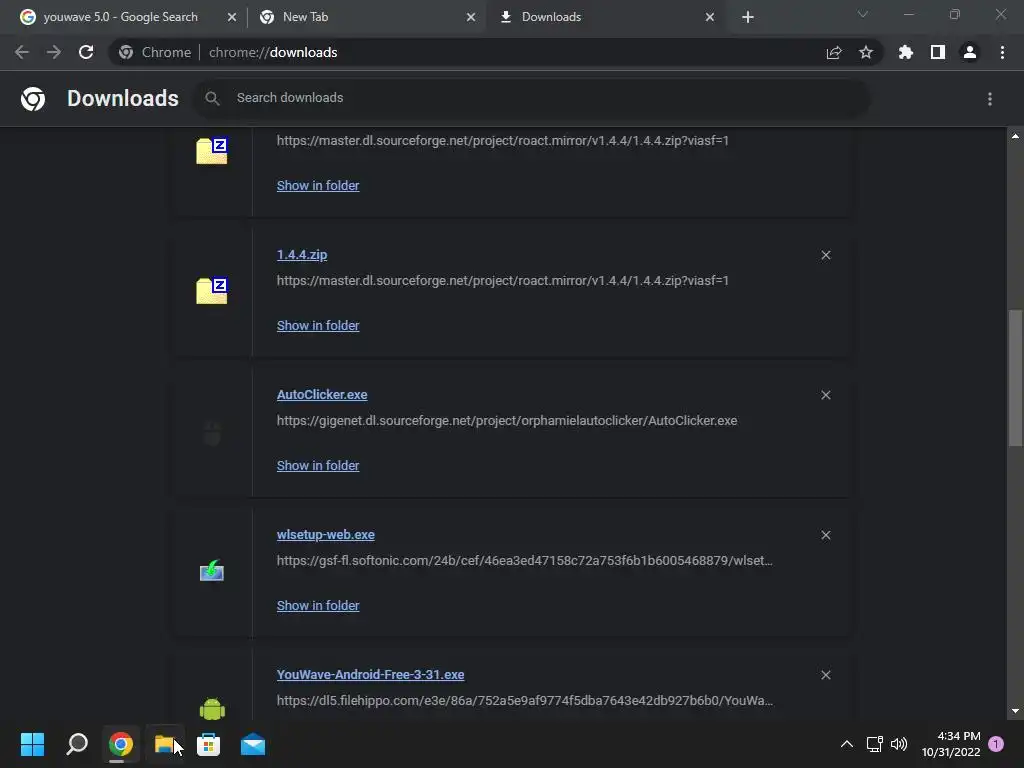Click the Search downloads field
1024x768 pixels.
click(532, 98)
